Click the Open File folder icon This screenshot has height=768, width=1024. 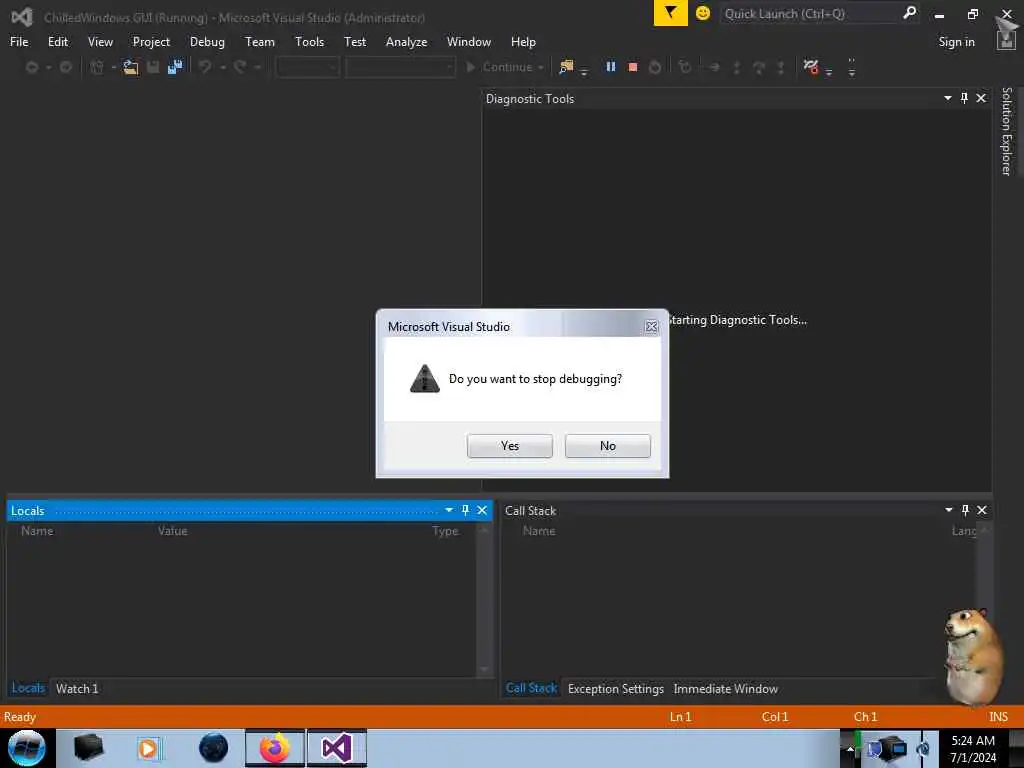tap(131, 67)
